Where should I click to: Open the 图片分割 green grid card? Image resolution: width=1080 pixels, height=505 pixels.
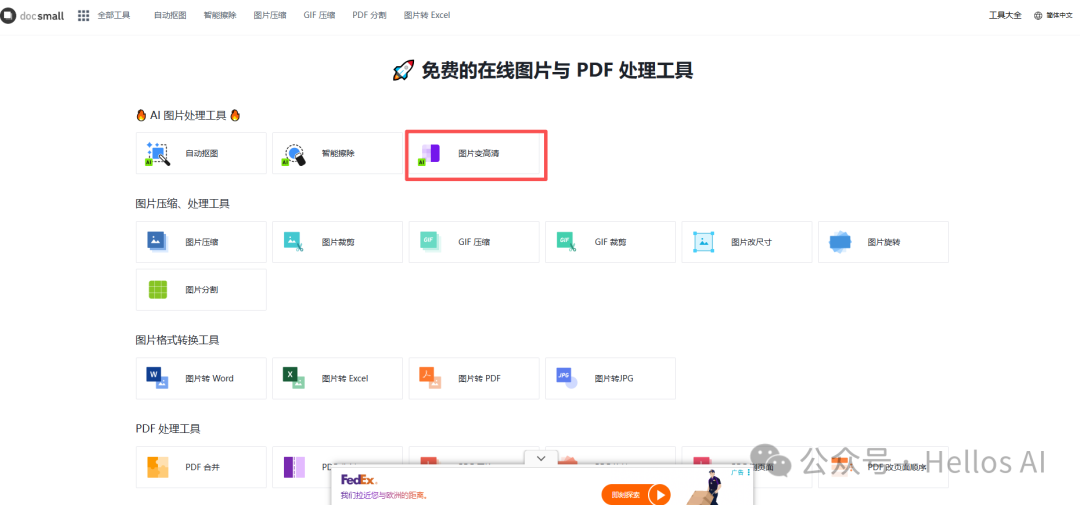click(201, 290)
